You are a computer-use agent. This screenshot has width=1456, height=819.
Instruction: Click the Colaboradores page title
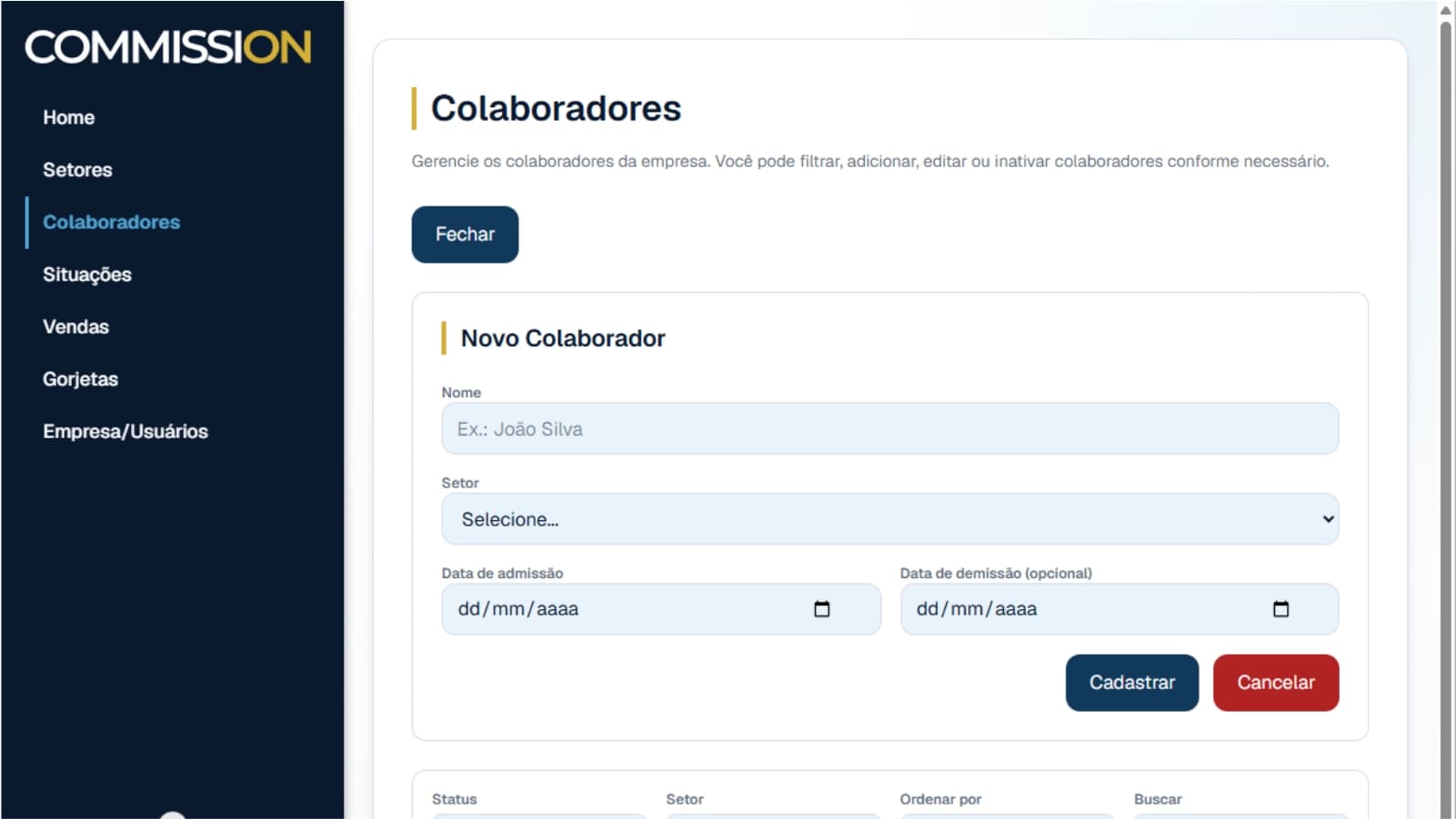pyautogui.click(x=556, y=108)
